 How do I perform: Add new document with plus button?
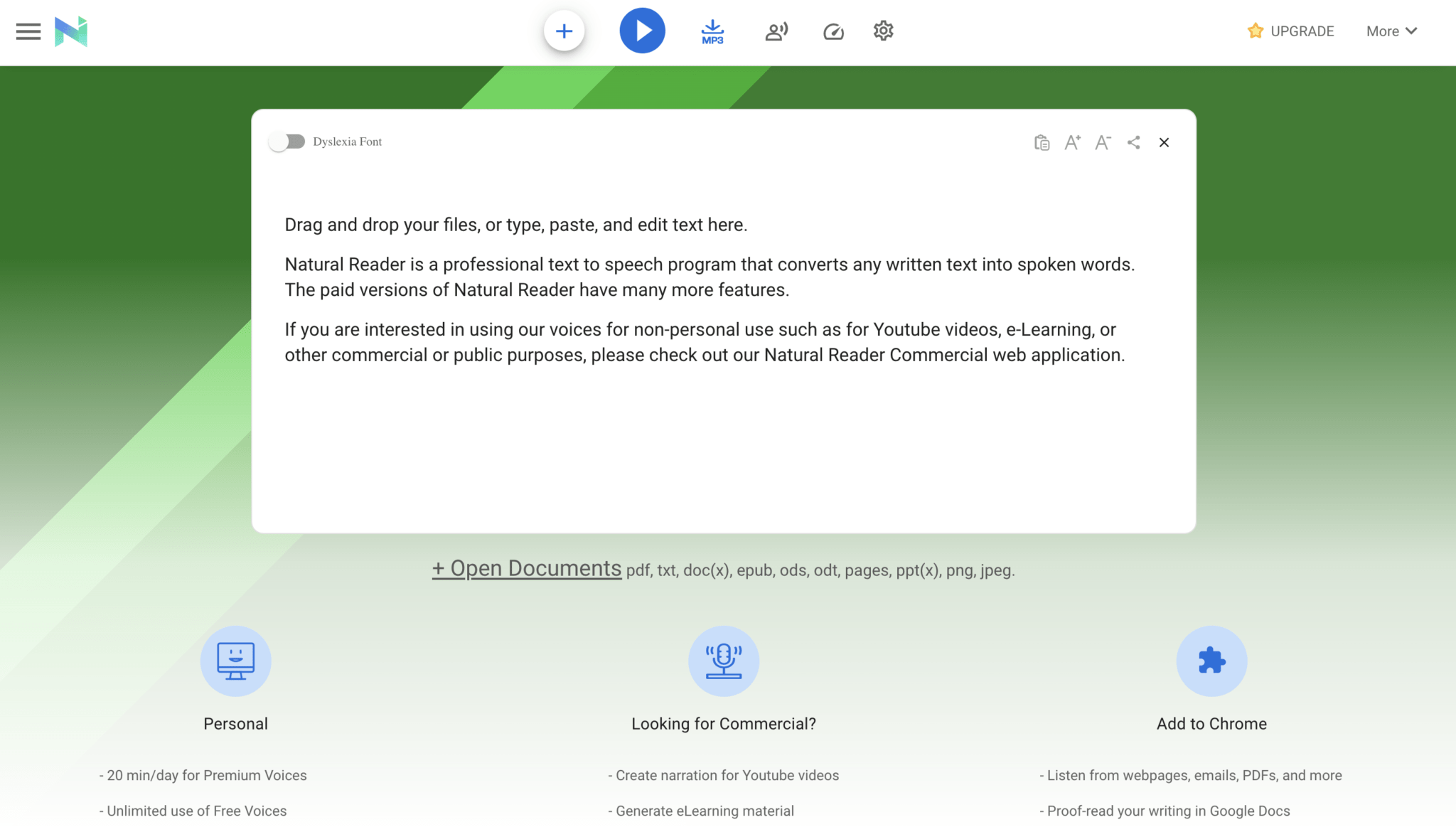[564, 31]
